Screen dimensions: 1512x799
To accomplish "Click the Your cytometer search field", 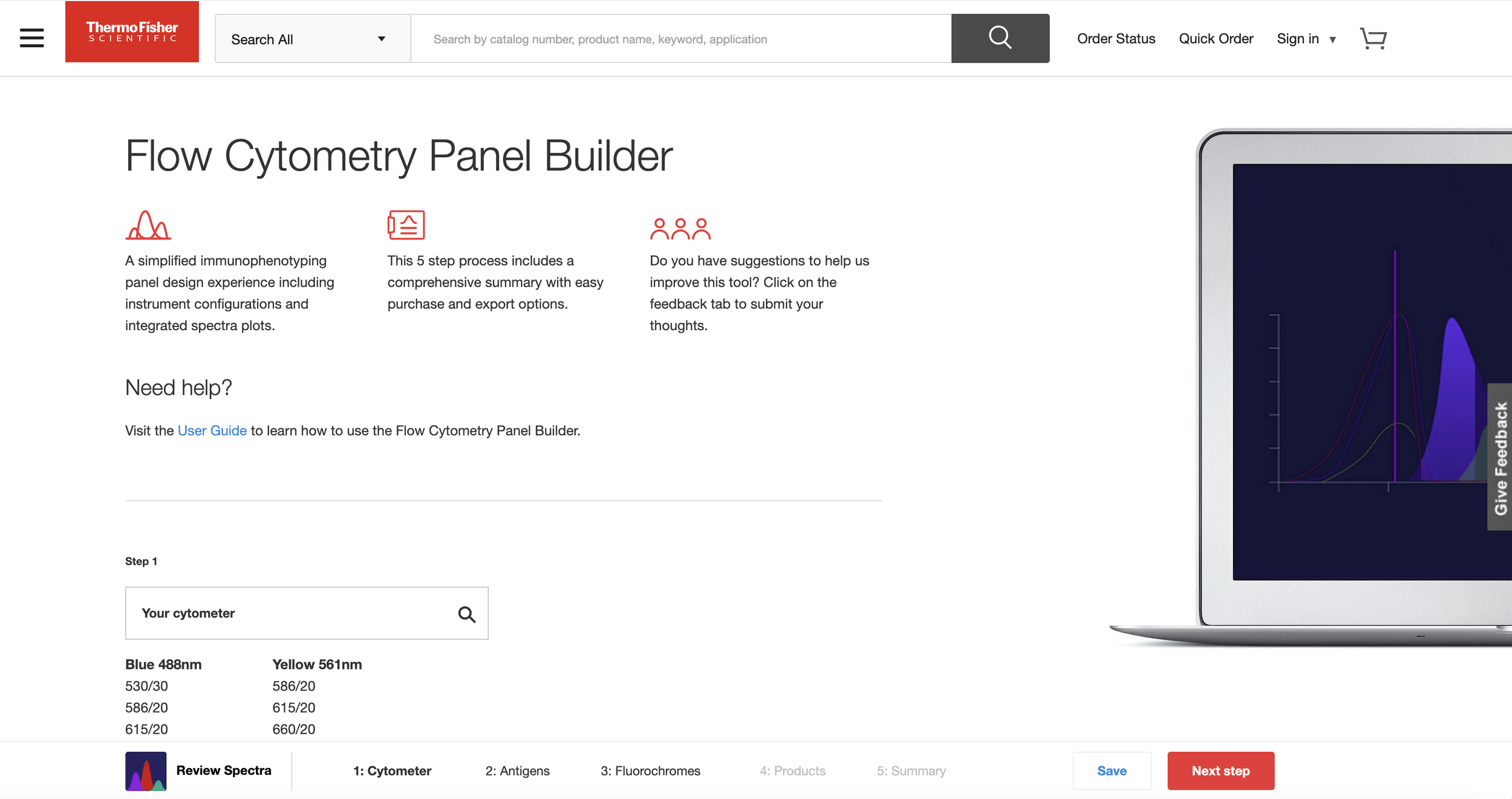I will tap(307, 613).
